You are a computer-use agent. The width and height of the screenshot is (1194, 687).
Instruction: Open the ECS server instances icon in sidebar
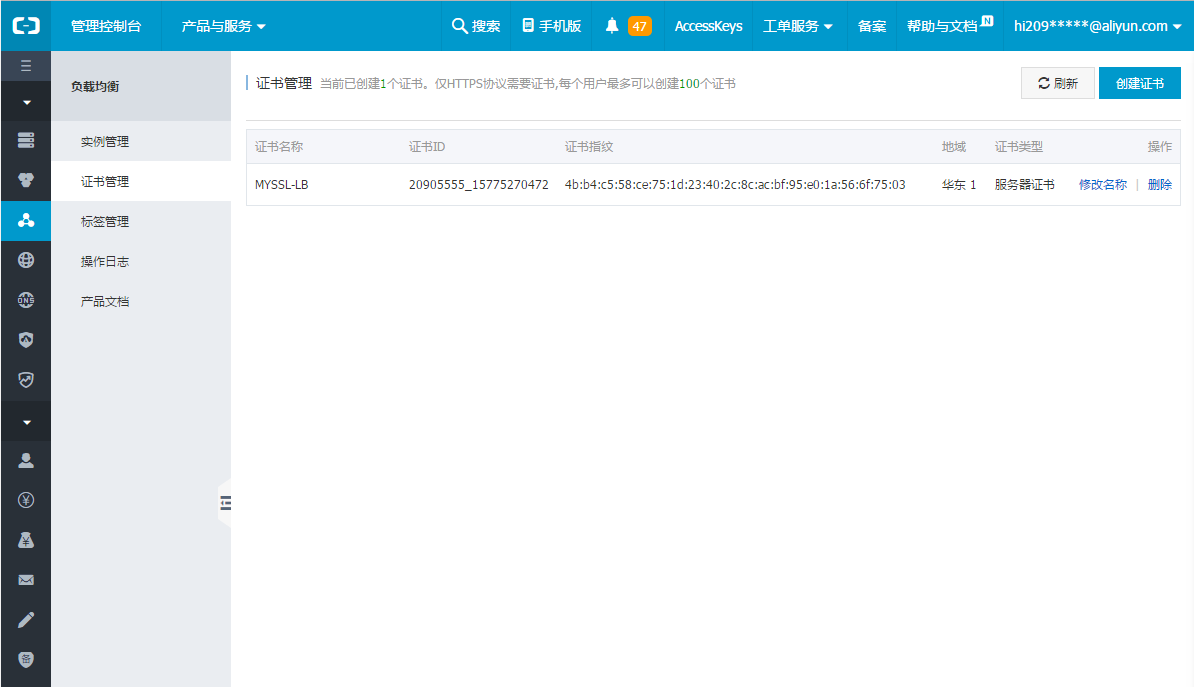(26, 140)
